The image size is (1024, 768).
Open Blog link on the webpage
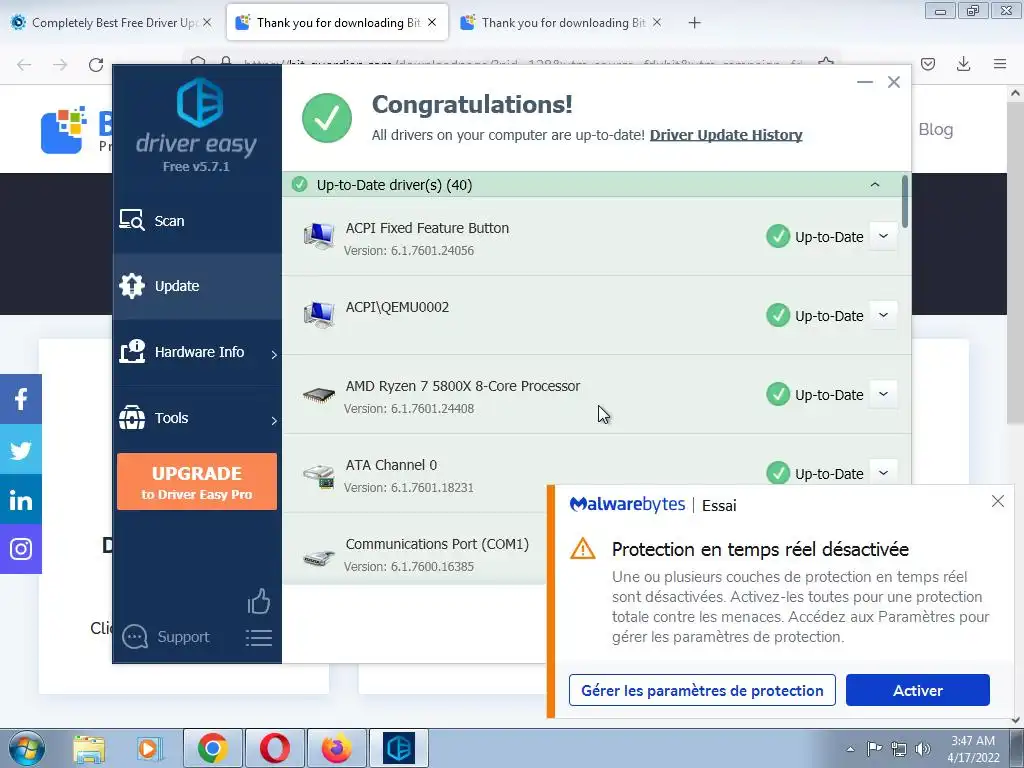click(935, 129)
